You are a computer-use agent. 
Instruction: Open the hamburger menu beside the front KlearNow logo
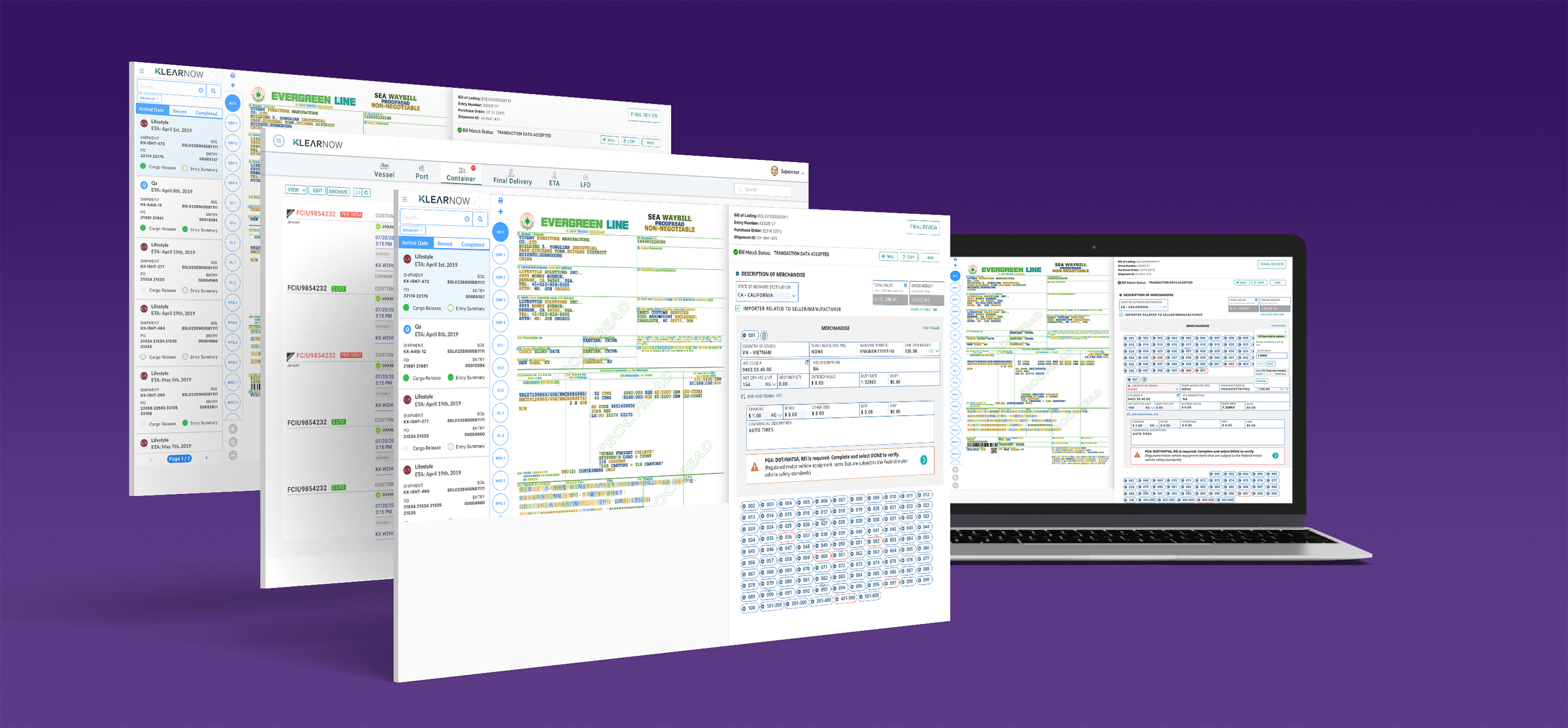[405, 199]
